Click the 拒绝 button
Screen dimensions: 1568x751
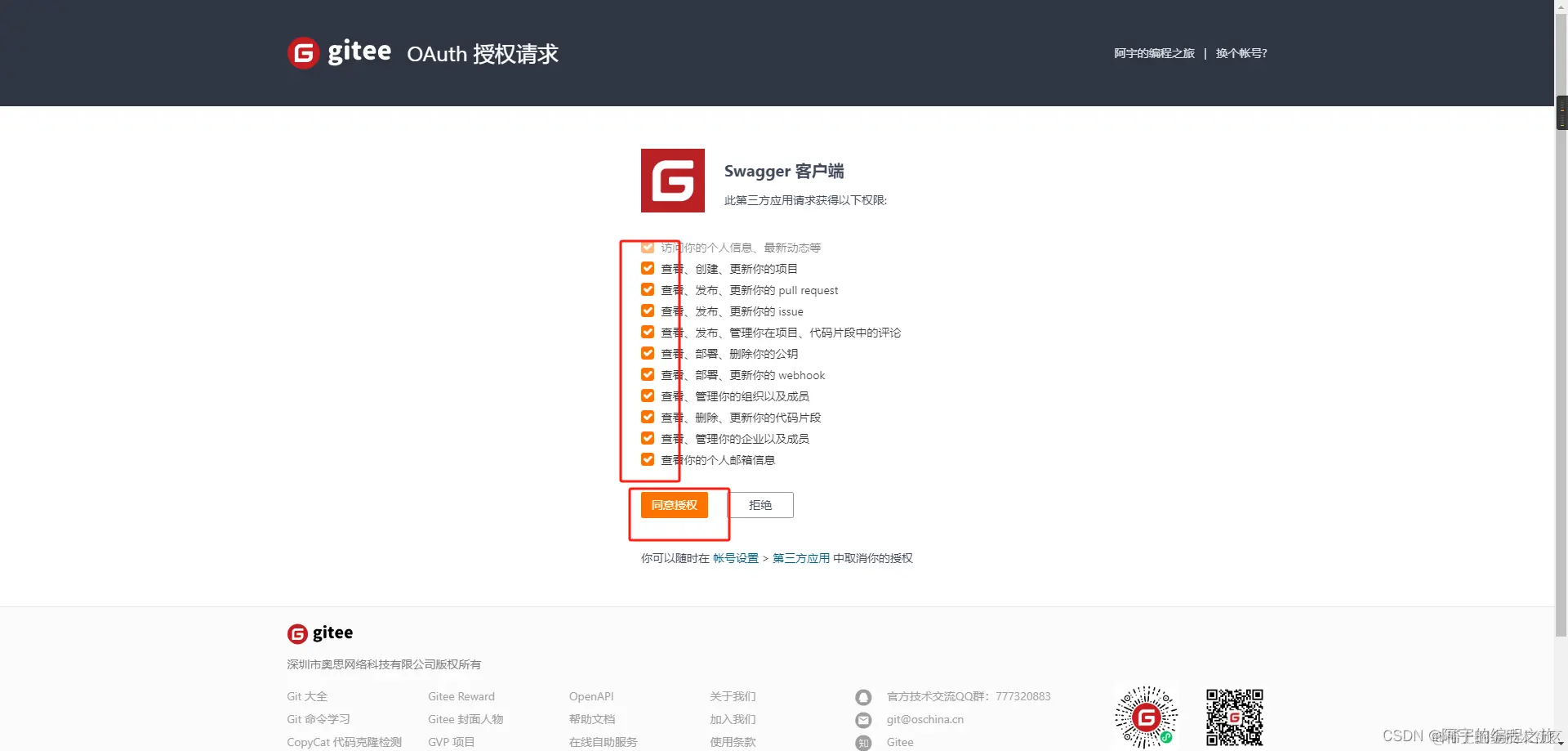tap(760, 505)
